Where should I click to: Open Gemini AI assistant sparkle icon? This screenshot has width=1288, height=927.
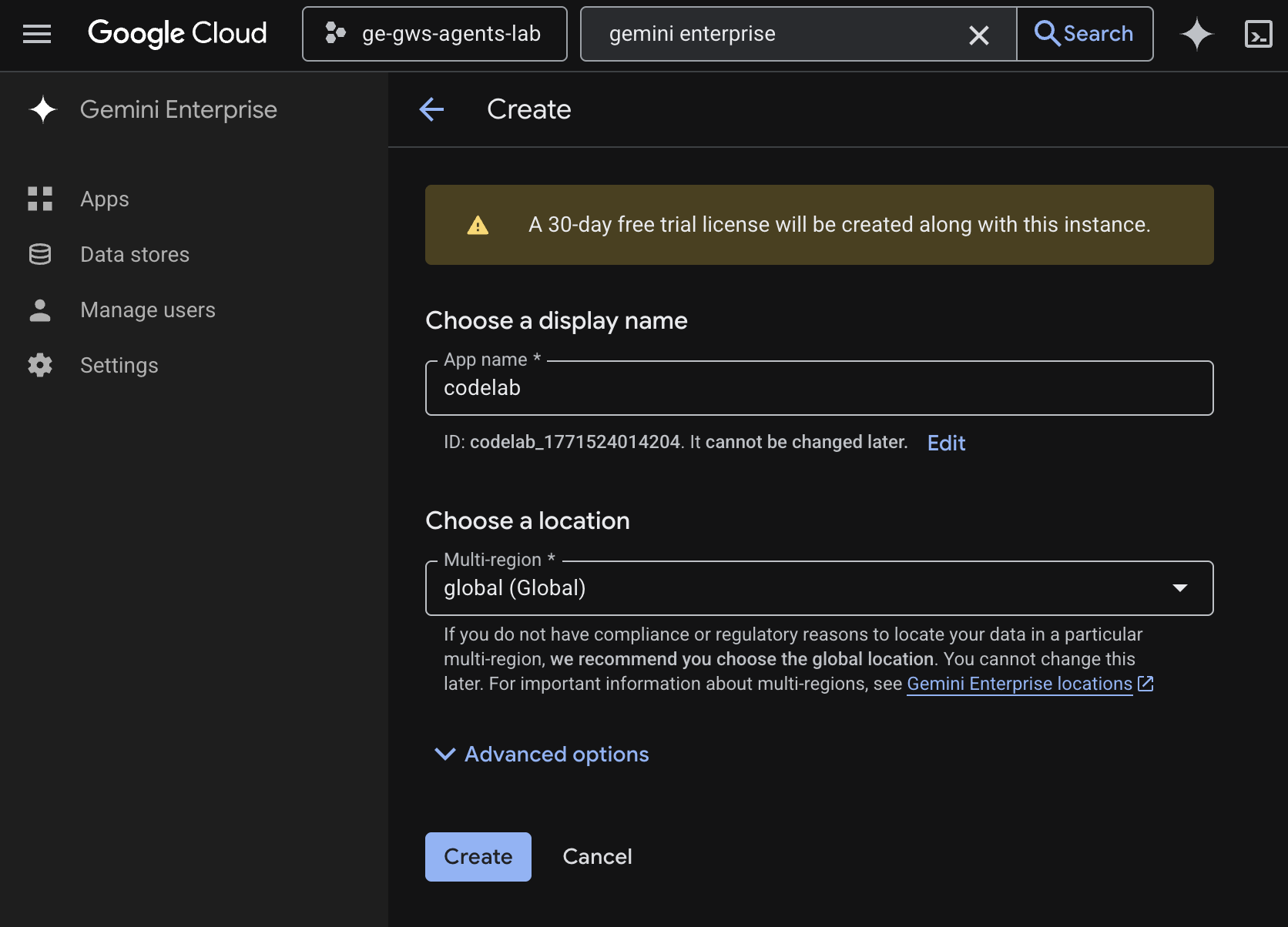(x=1196, y=35)
